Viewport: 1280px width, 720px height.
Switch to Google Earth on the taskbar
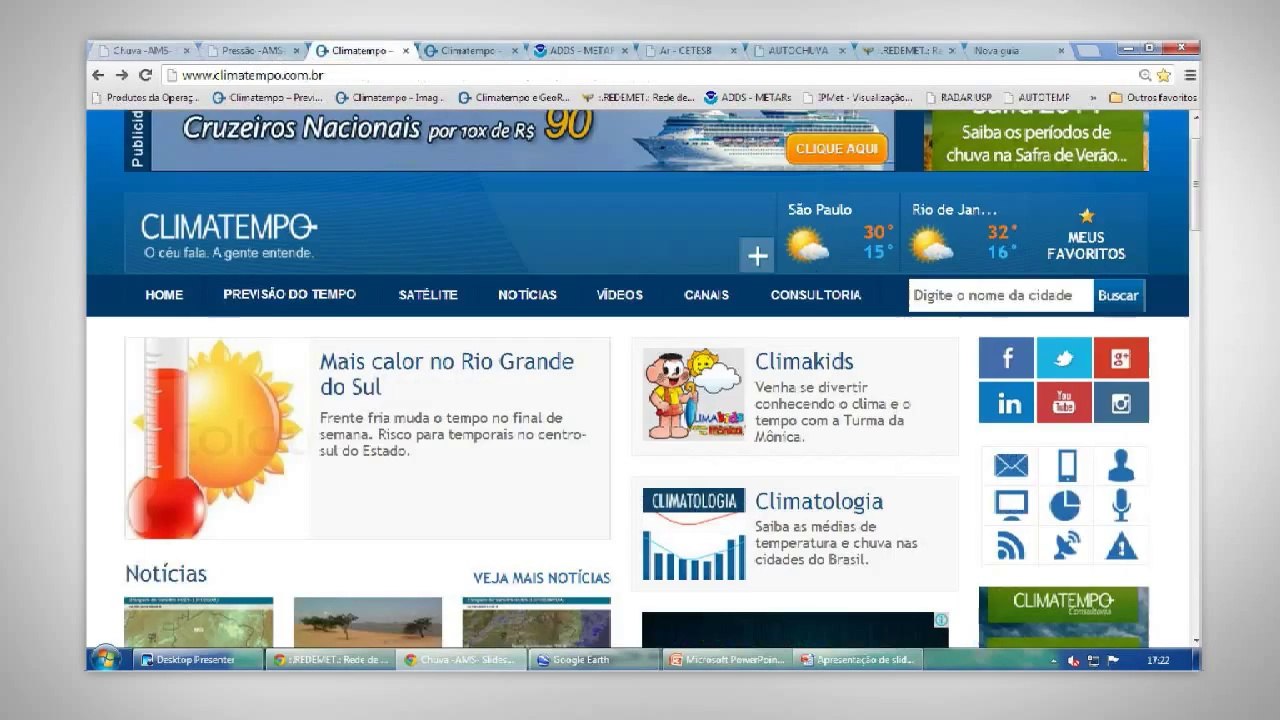point(594,660)
